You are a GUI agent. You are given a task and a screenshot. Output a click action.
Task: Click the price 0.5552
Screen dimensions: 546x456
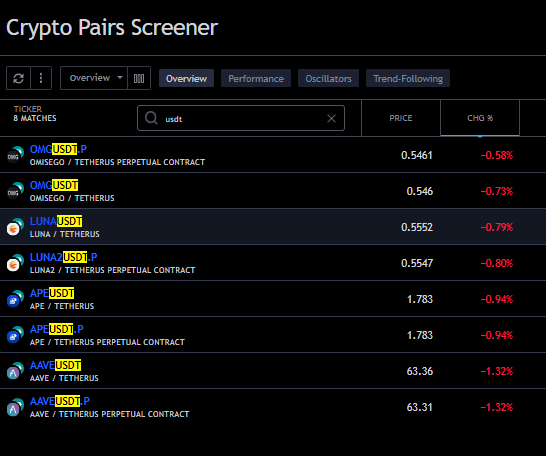point(417,227)
